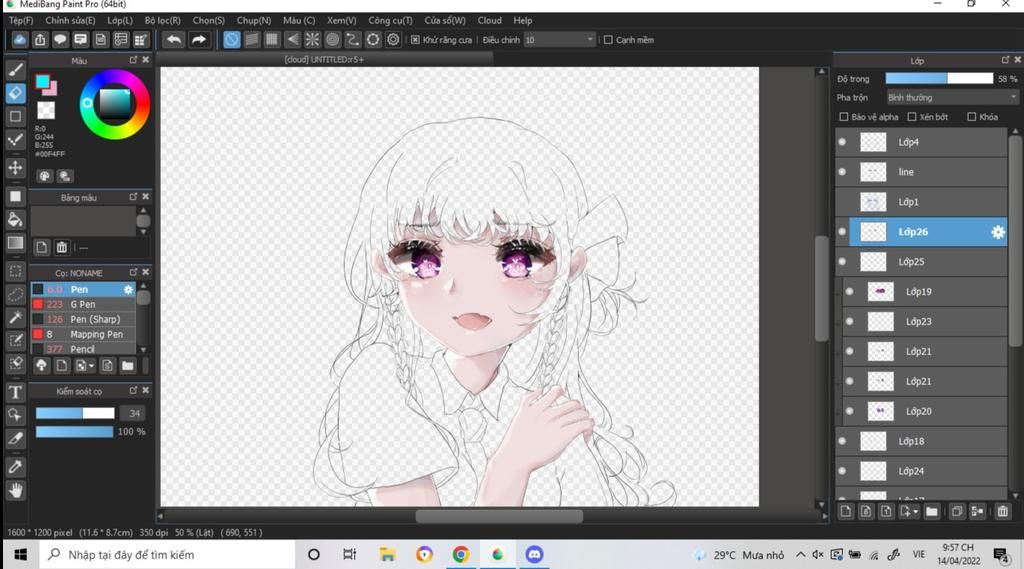This screenshot has width=1024, height=569.
Task: Detach the Kiểm soát cọ panel
Action: coord(133,391)
